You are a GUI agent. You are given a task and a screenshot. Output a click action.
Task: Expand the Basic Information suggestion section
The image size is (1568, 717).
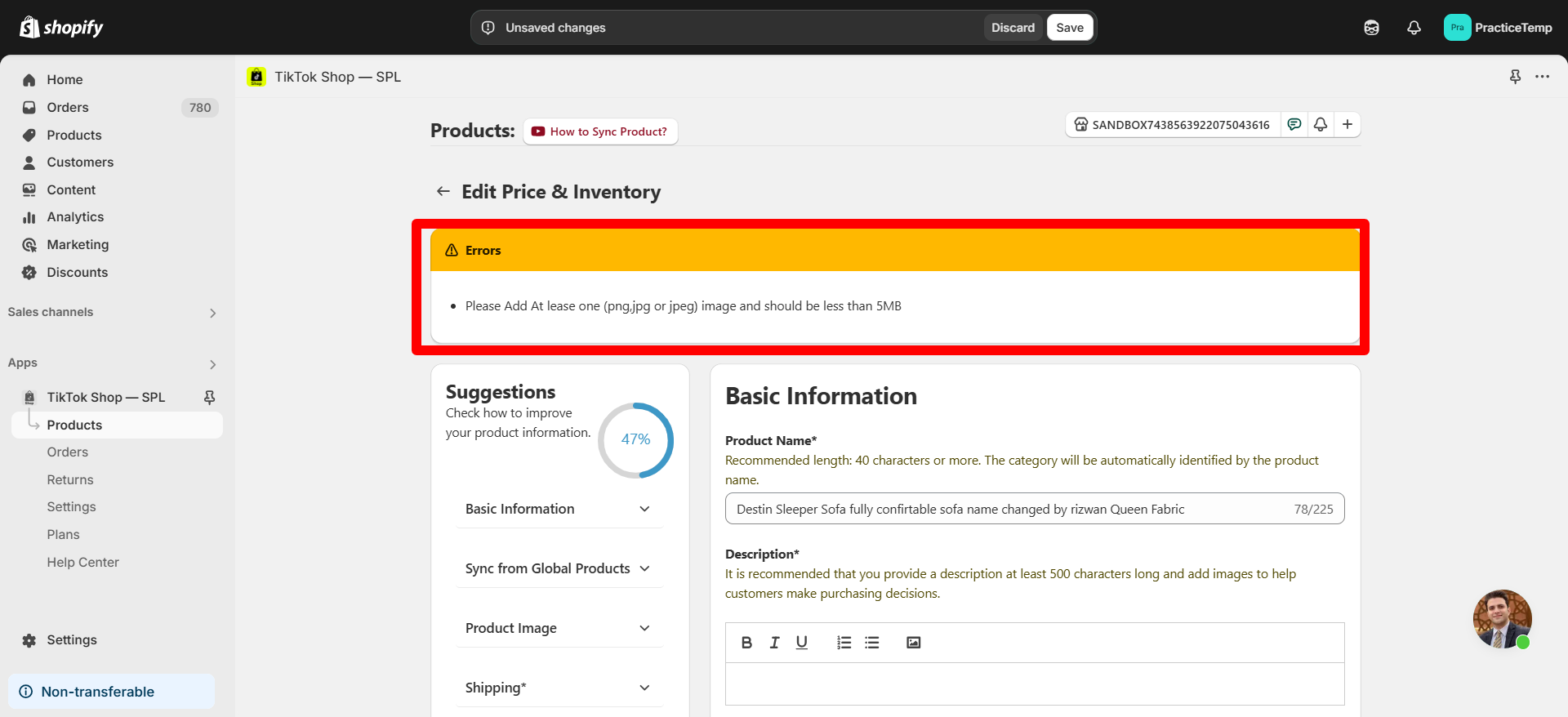[x=644, y=509]
